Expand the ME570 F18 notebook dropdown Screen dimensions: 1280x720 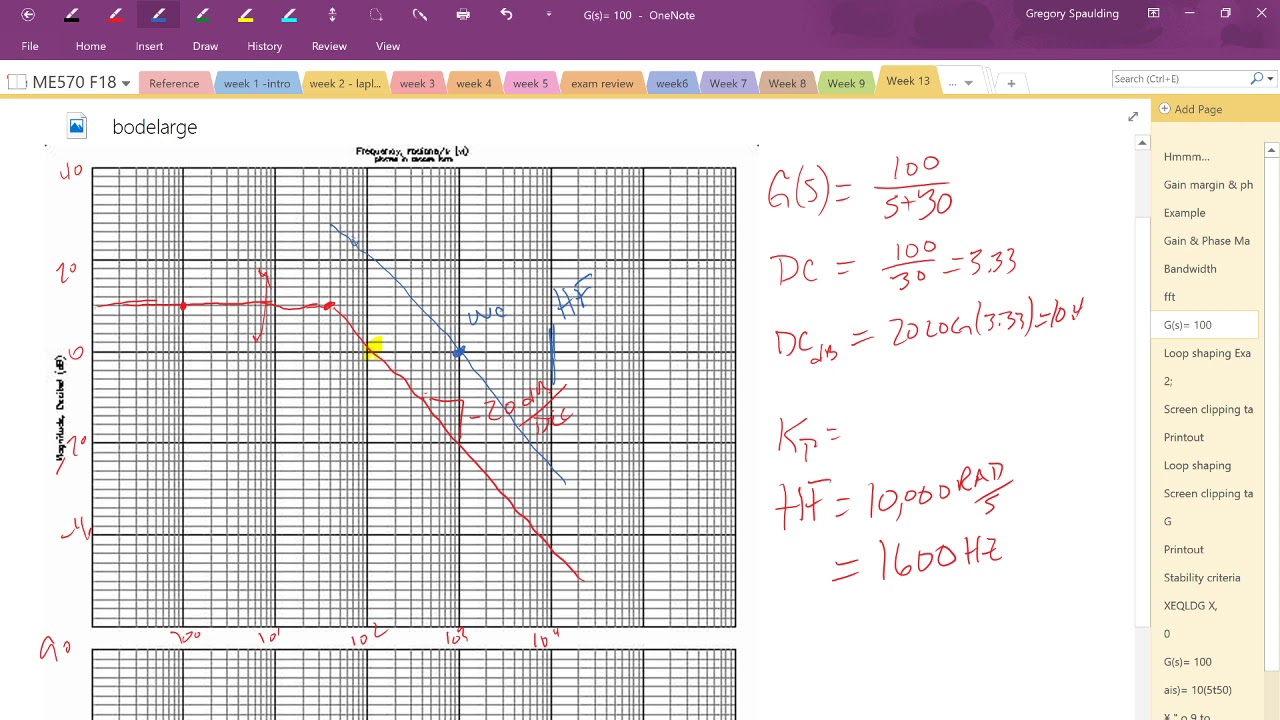[x=126, y=83]
